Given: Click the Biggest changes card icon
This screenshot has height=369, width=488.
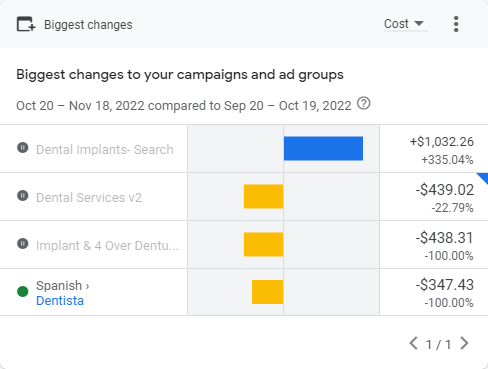Looking at the screenshot, I should 26,24.
